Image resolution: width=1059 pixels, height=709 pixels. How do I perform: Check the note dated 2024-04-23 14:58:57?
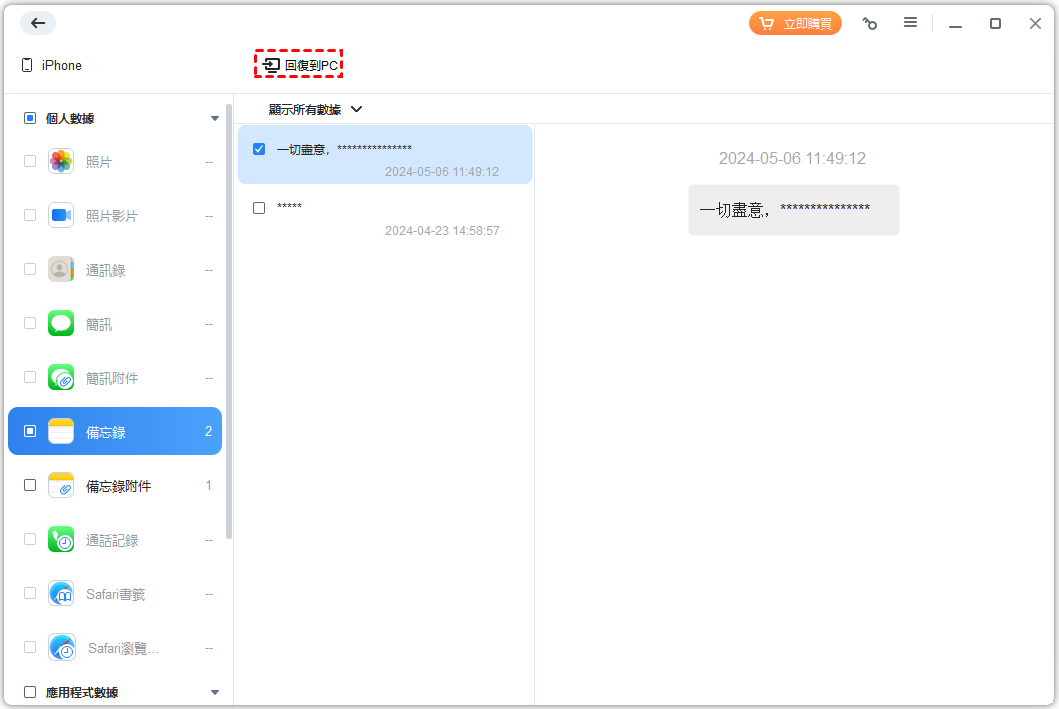click(x=259, y=208)
